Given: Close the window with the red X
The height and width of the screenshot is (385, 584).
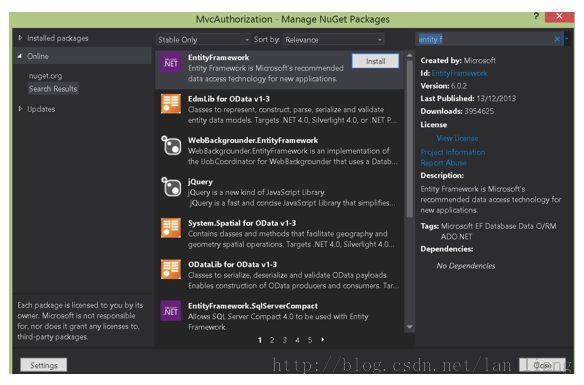Looking at the screenshot, I should coord(559,16).
